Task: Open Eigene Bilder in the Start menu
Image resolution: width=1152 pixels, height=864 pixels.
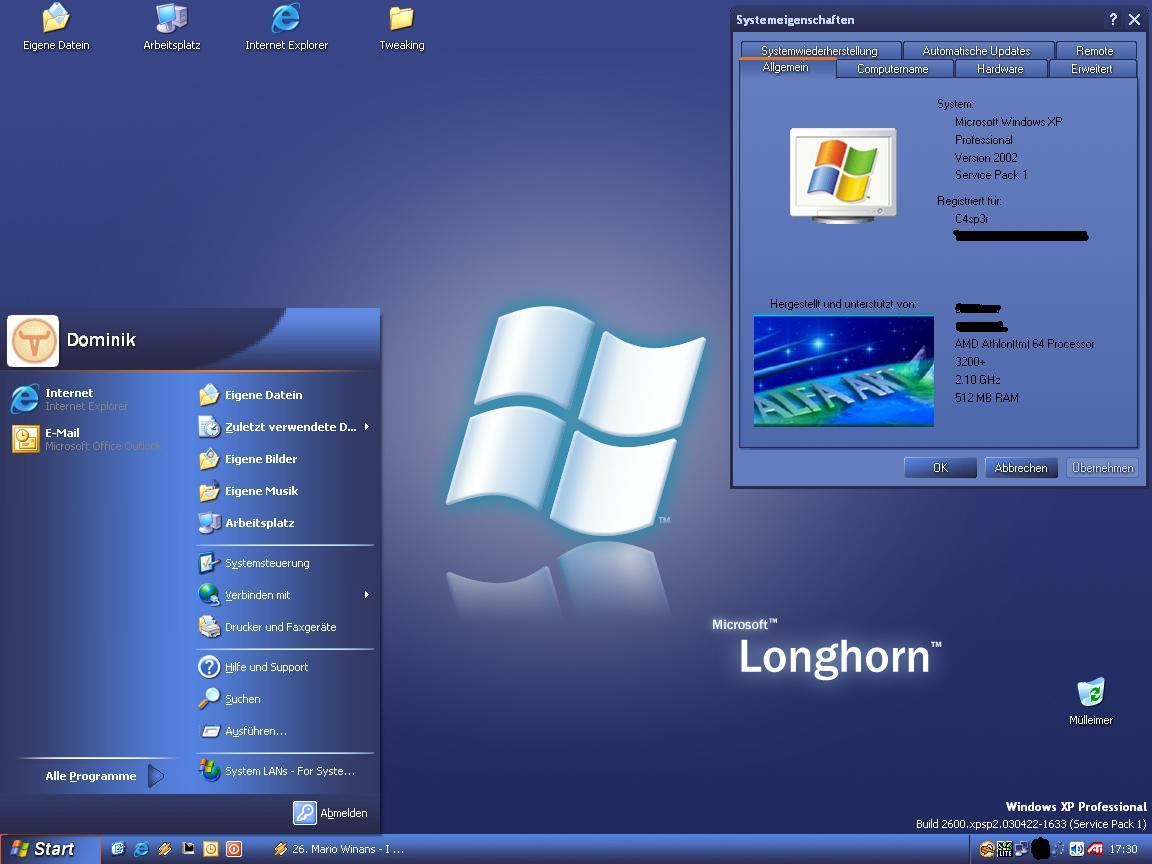Action: [x=285, y=459]
